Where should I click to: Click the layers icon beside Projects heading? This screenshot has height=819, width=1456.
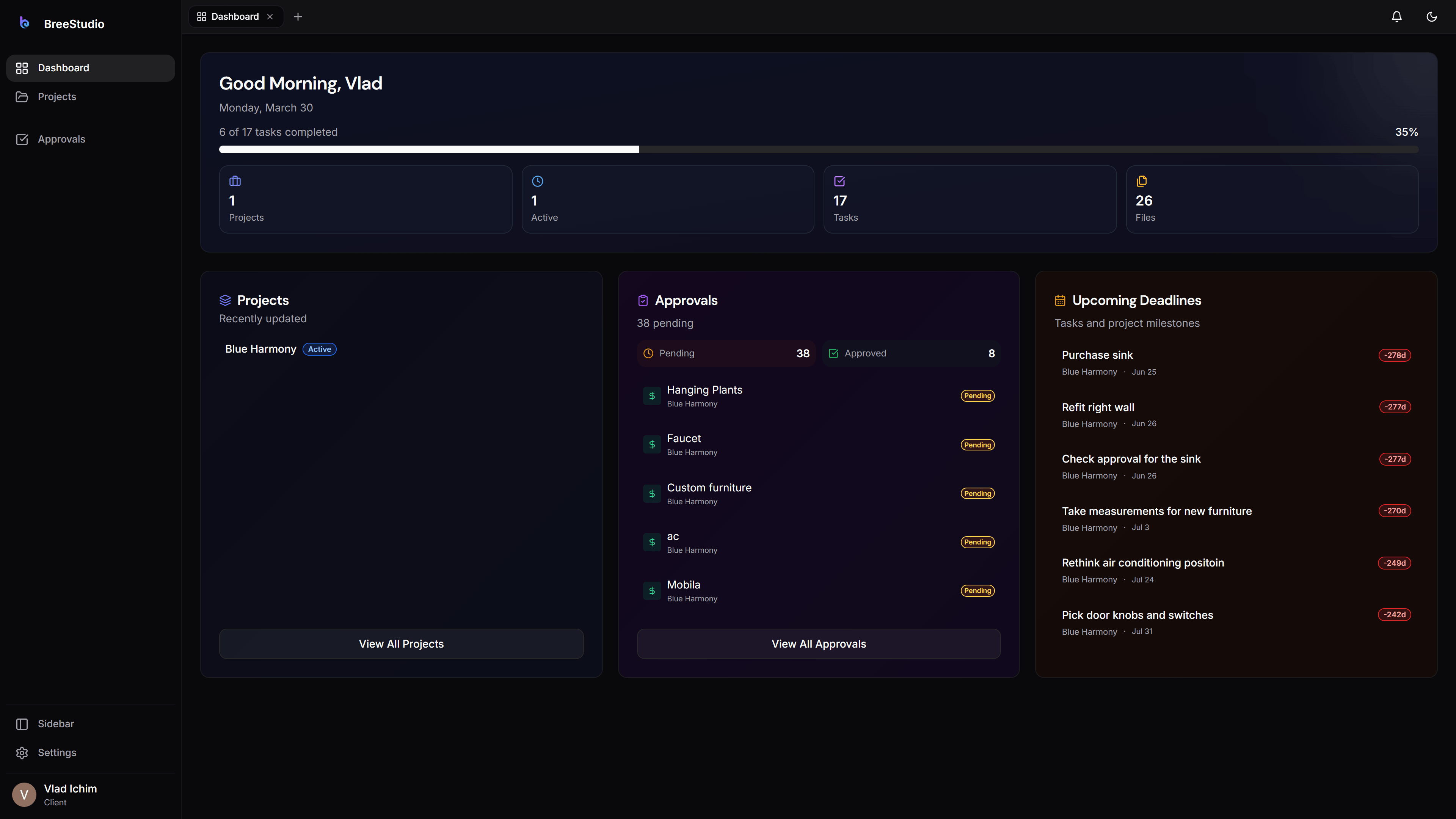click(225, 300)
